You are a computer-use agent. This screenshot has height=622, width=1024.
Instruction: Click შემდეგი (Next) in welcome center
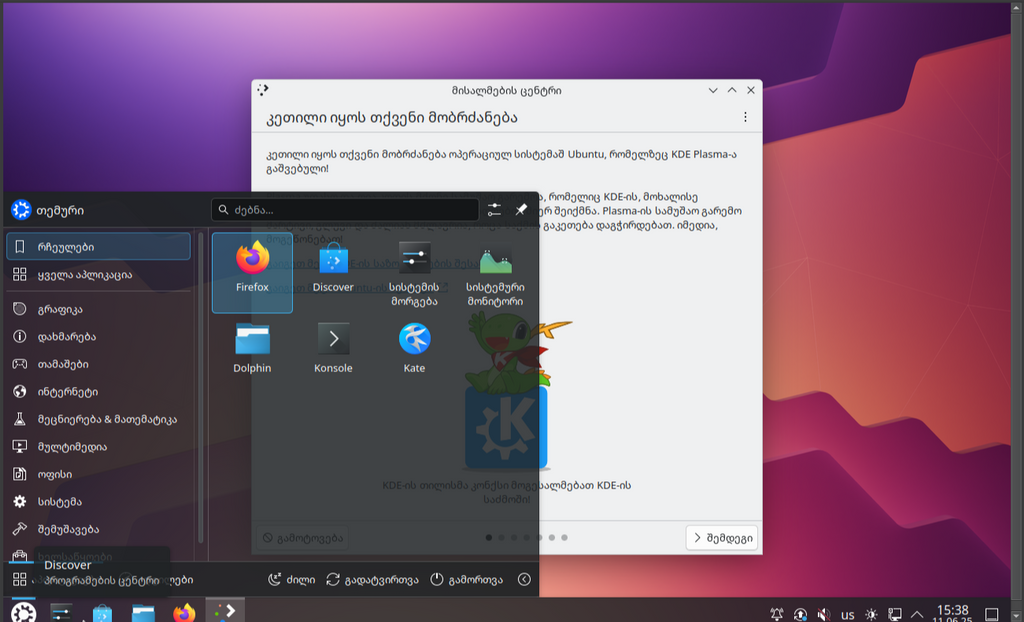coord(722,538)
